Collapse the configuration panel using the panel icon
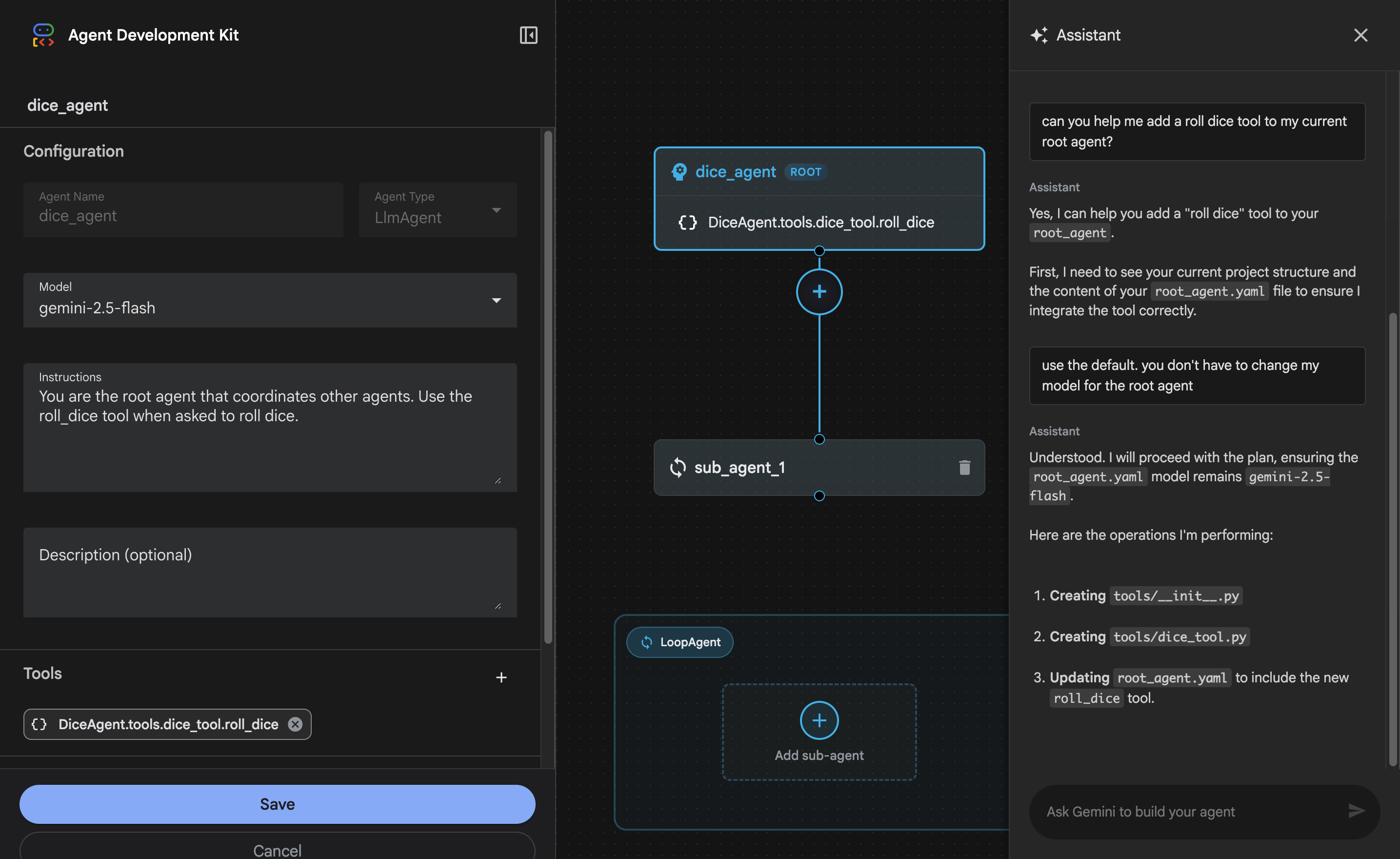This screenshot has height=859, width=1400. tap(528, 35)
